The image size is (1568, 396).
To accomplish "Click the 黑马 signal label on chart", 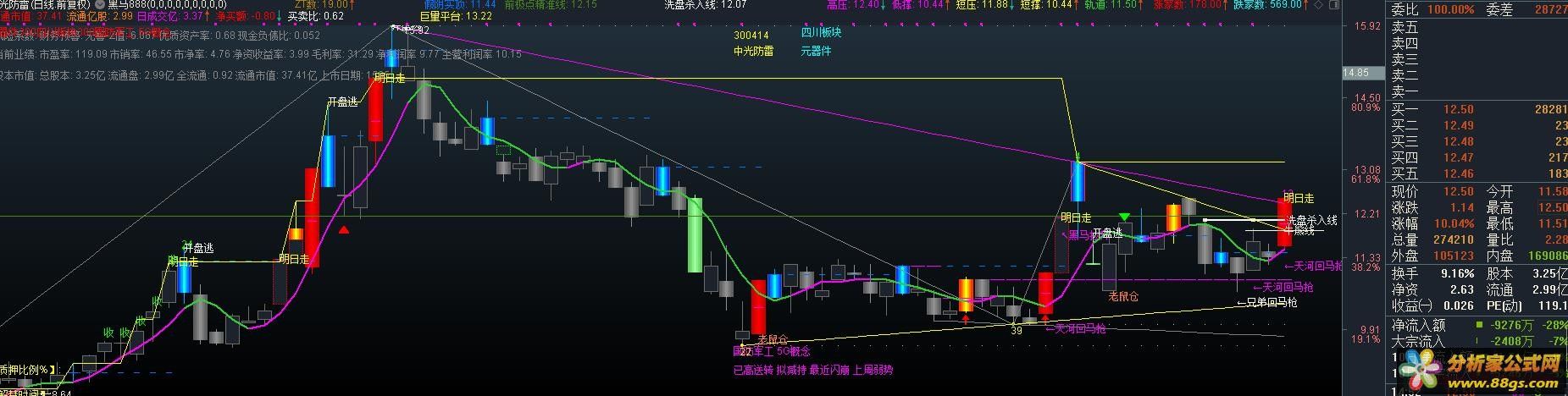I will [x=1078, y=234].
